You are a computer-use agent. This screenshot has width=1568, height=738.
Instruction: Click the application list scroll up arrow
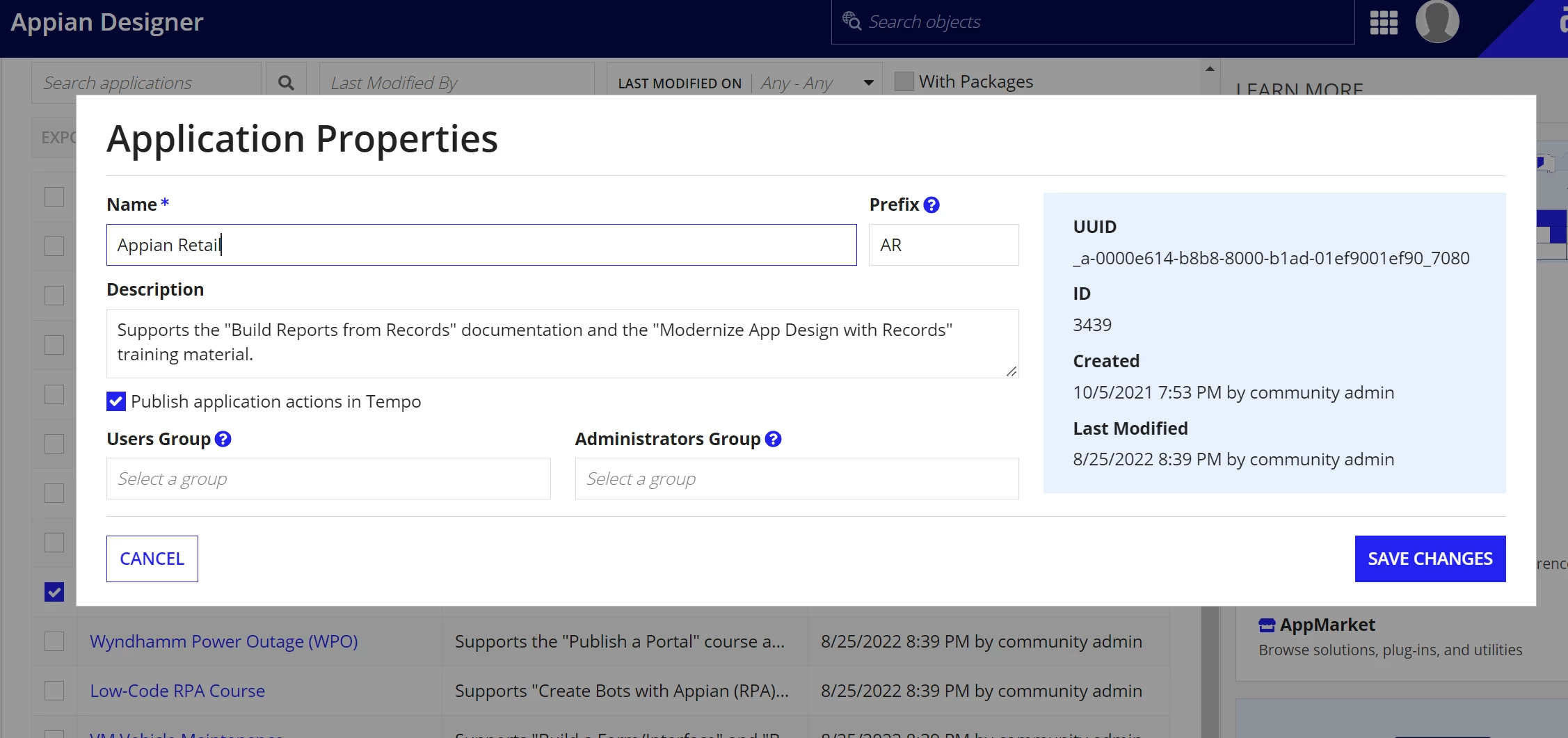(x=1210, y=68)
